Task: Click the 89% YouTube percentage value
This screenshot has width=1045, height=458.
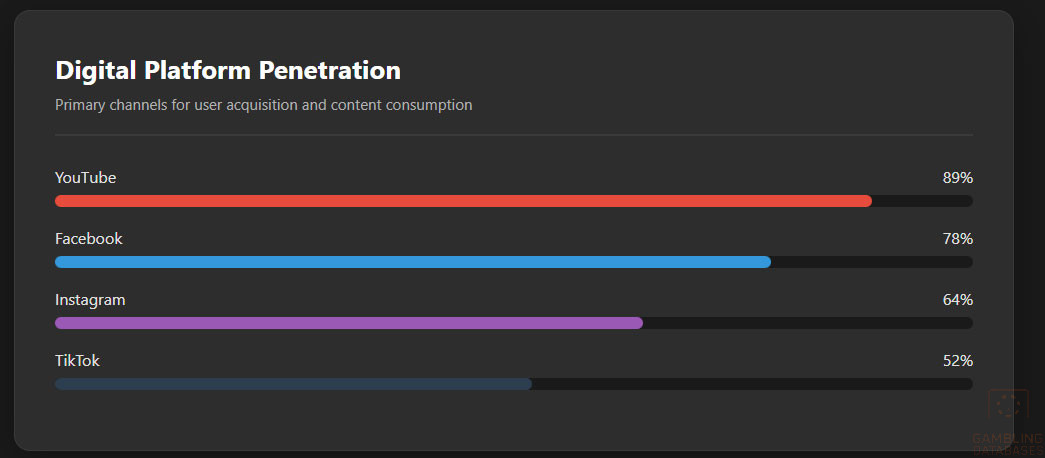Action: click(x=957, y=178)
